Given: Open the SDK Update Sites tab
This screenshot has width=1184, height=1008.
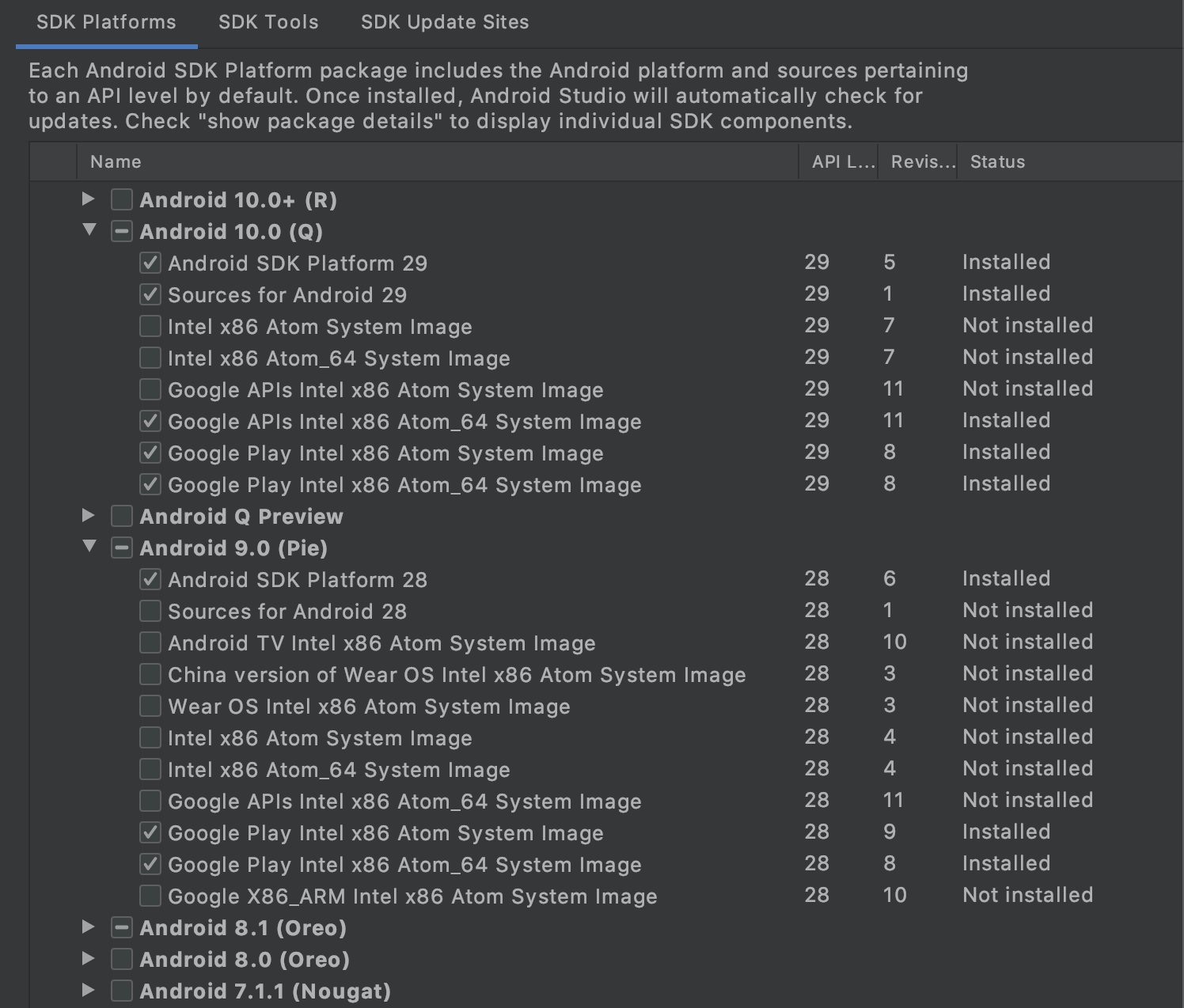Looking at the screenshot, I should click(x=444, y=22).
